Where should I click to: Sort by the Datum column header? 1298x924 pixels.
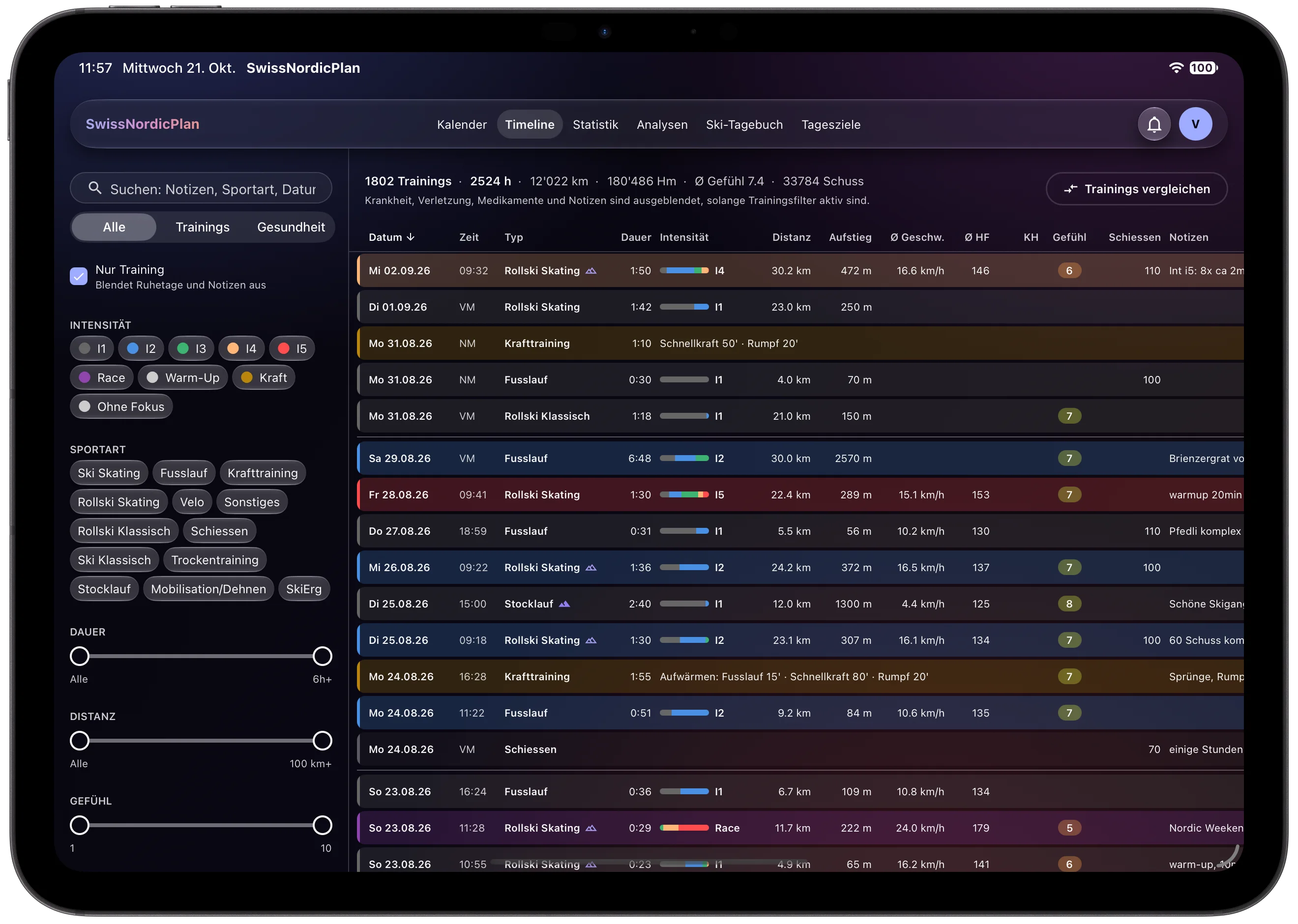pyautogui.click(x=391, y=237)
